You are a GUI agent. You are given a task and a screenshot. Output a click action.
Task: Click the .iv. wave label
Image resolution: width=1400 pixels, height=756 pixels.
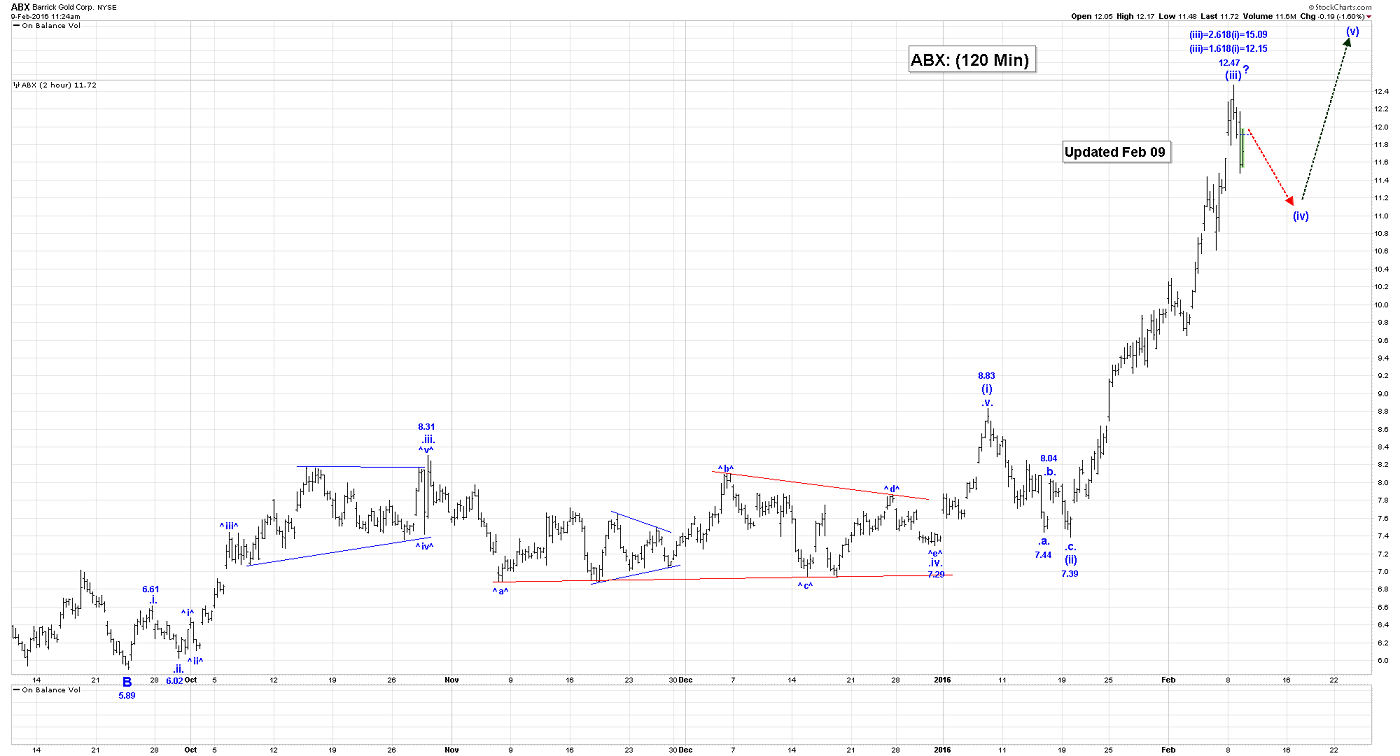tap(934, 562)
